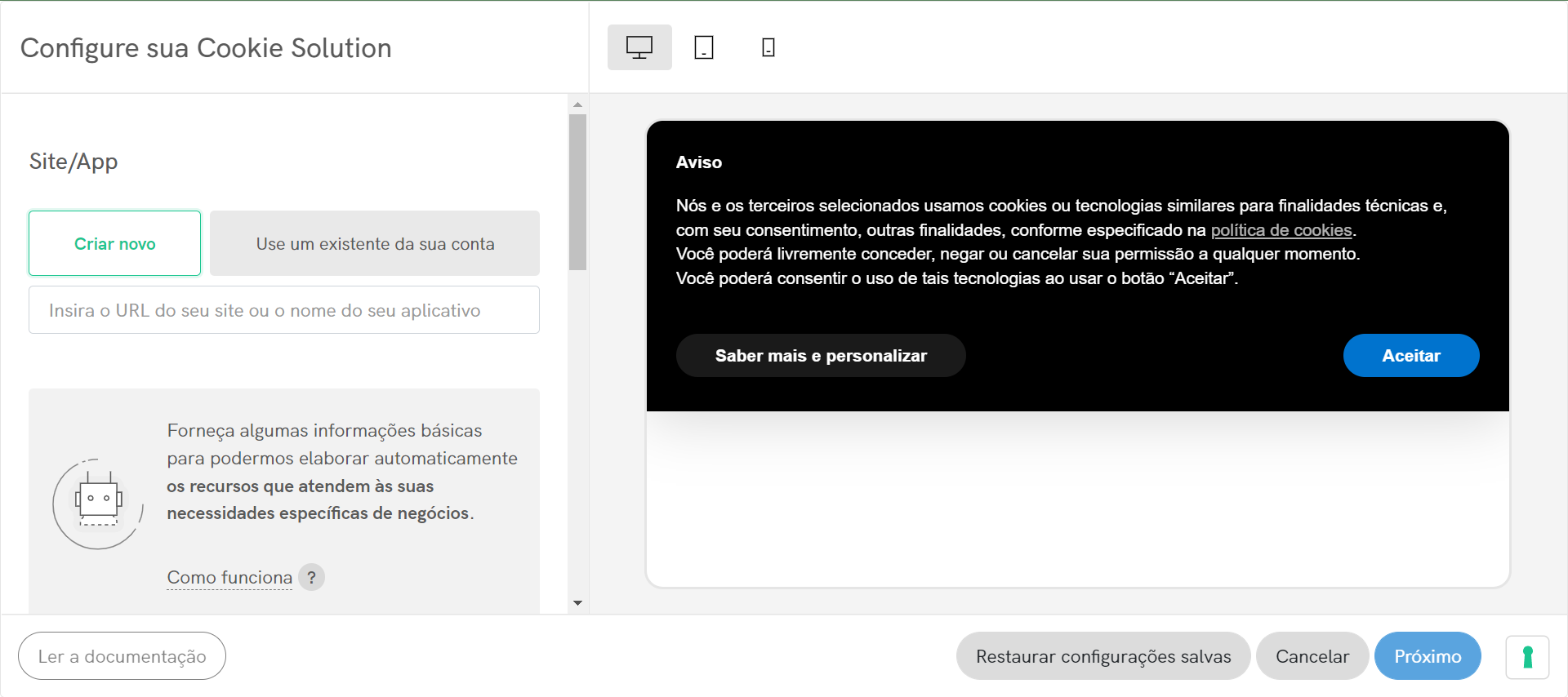Click Aceitar in the cookie banner

coord(1411,356)
